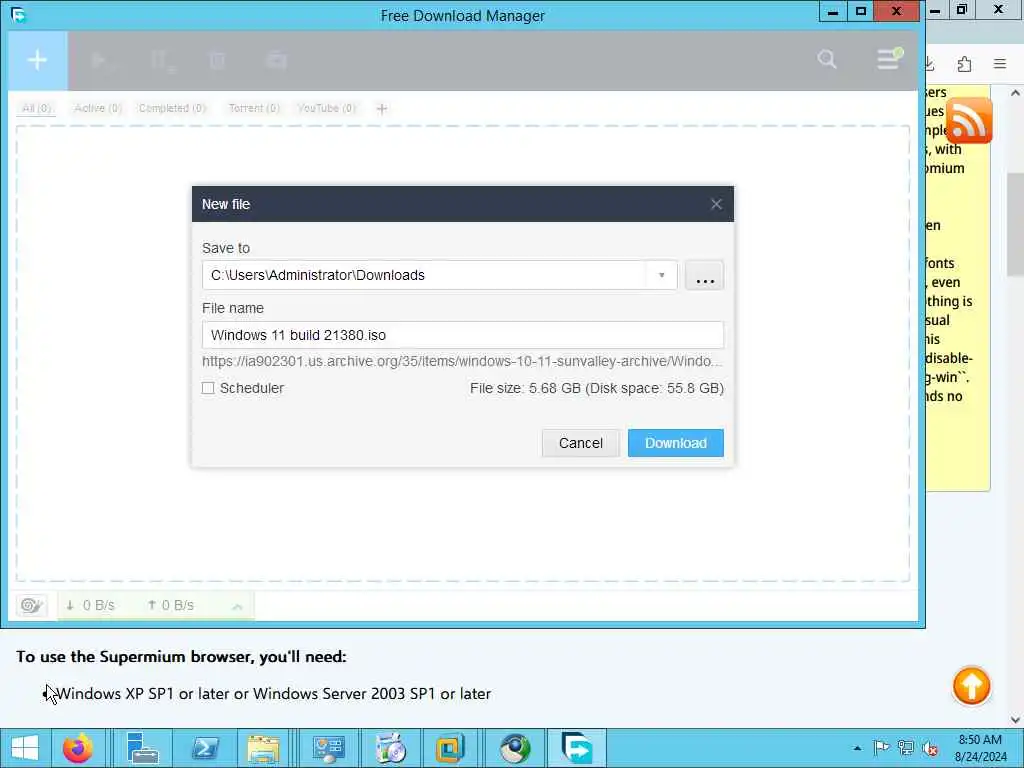
Task: Click Free Download Manager taskbar icon
Action: (x=577, y=748)
